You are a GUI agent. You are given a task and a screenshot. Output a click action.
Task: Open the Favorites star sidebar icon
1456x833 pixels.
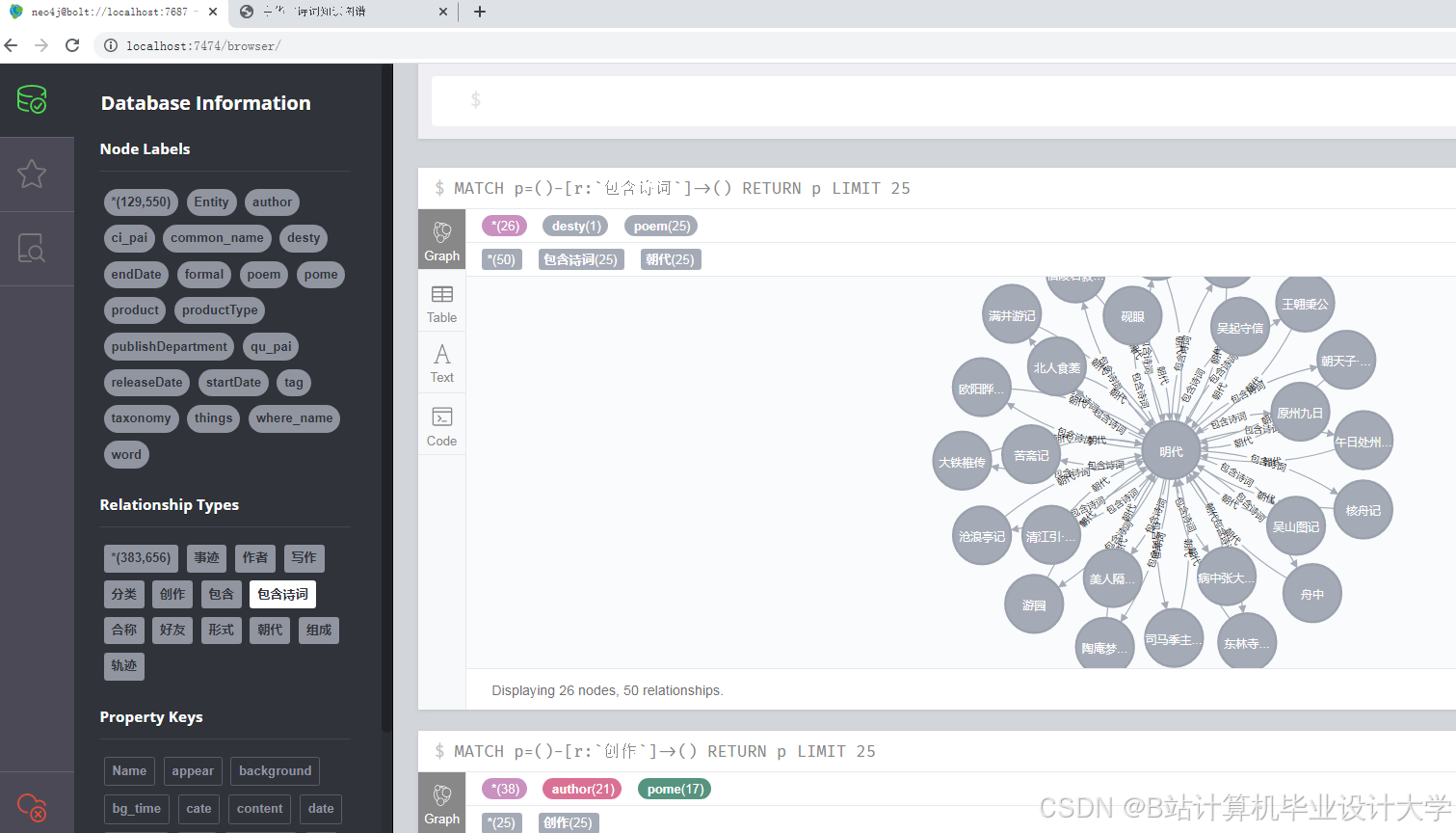point(32,175)
